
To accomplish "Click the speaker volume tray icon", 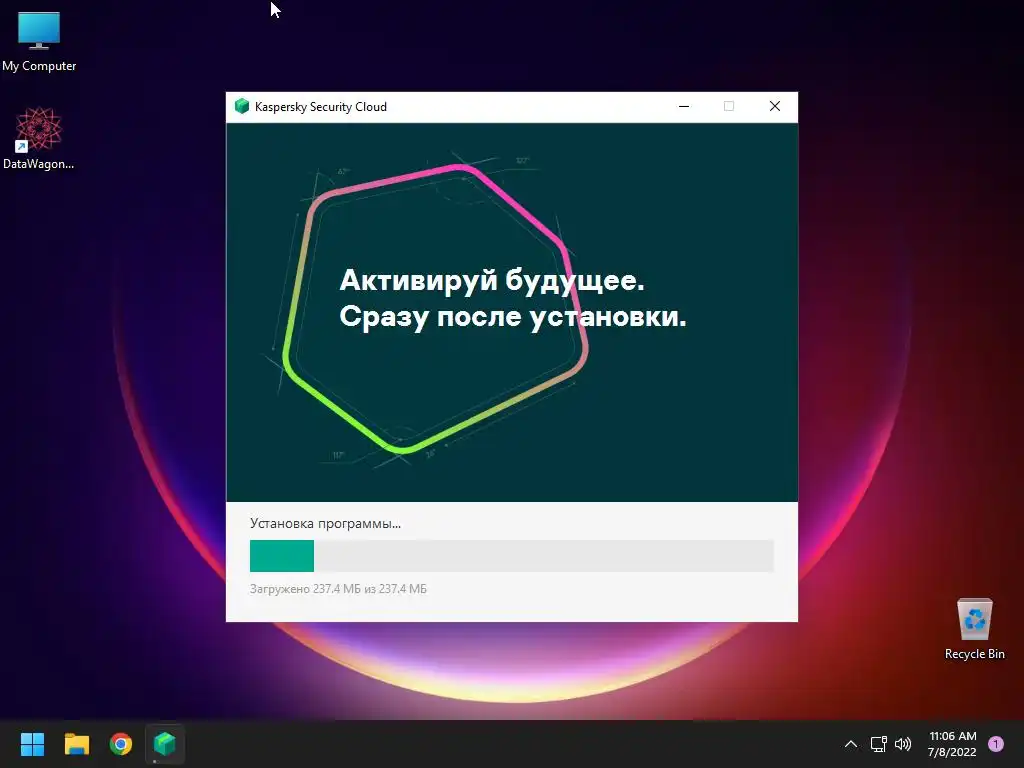I will coord(903,744).
